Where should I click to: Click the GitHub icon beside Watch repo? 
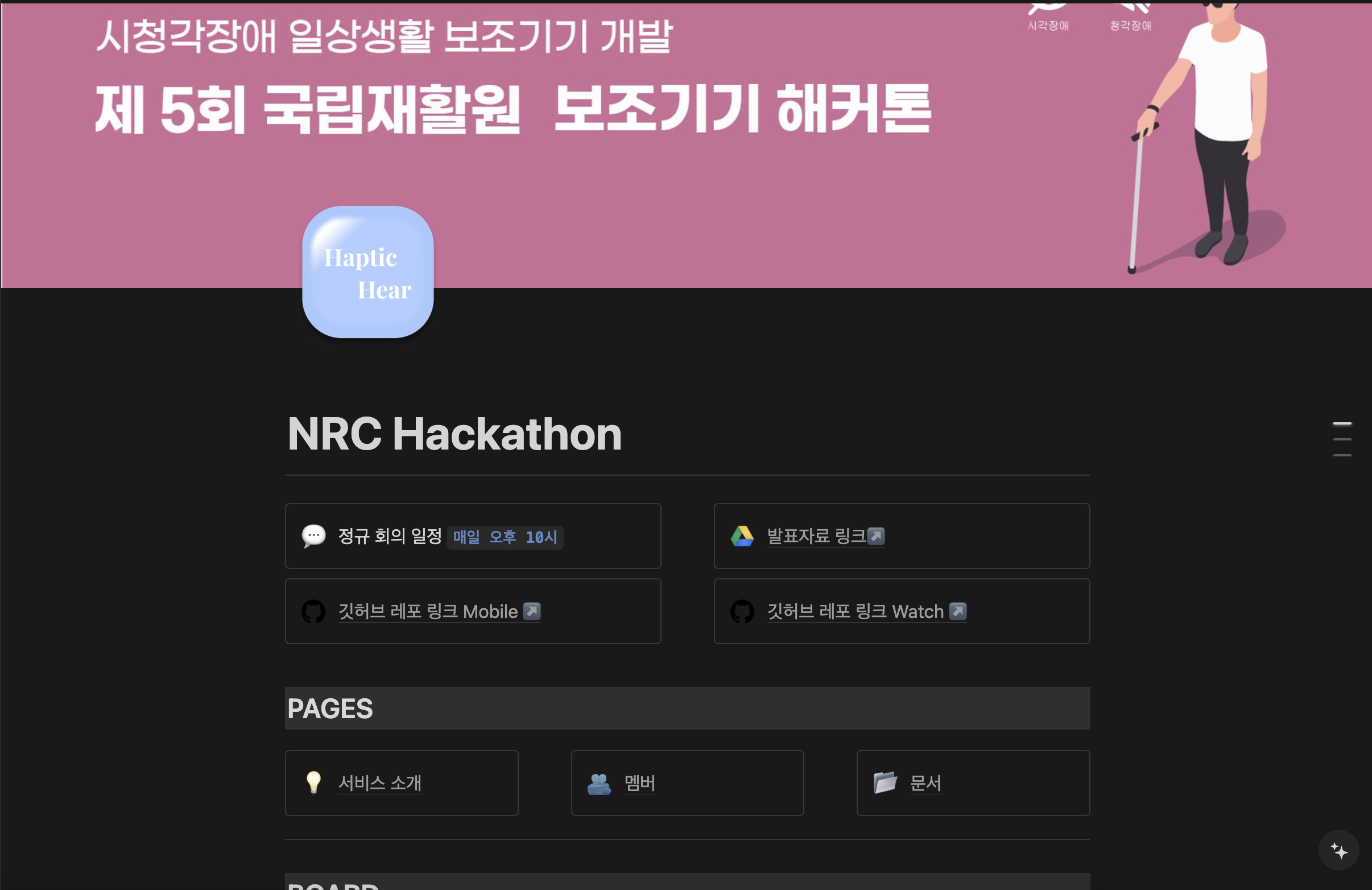(x=742, y=611)
